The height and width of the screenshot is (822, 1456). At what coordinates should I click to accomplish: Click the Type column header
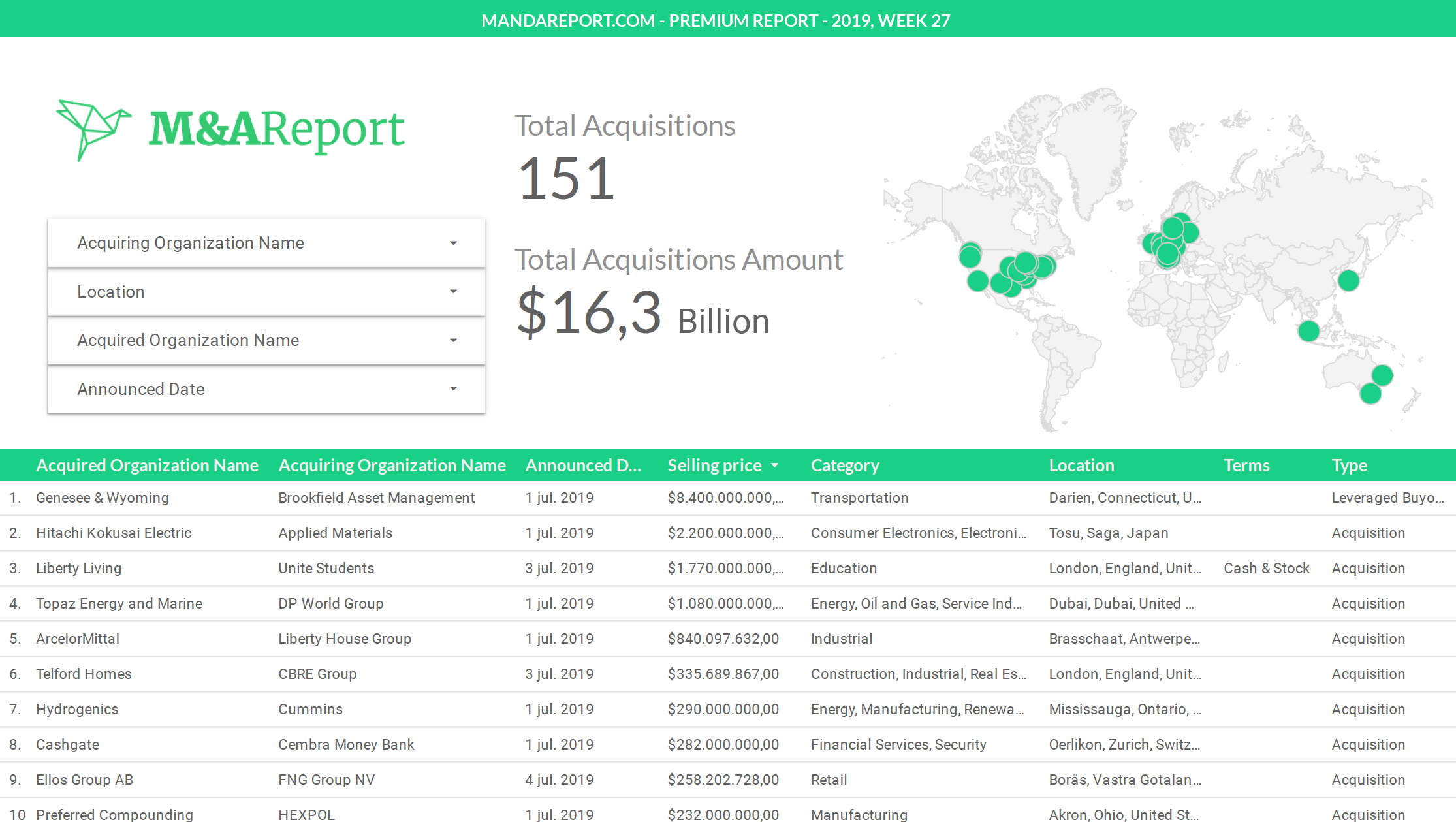1349,465
